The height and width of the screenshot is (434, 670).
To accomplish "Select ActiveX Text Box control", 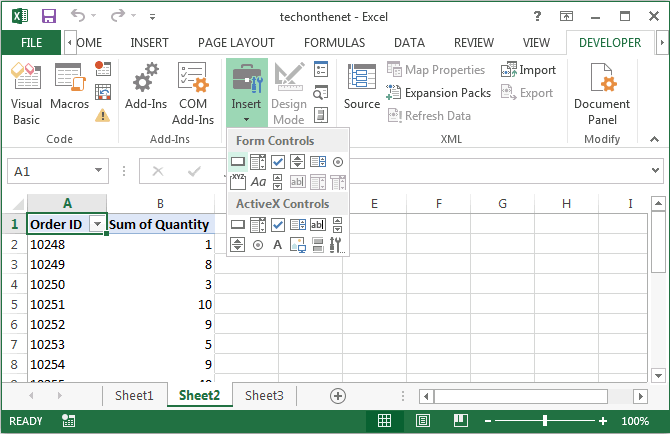I will click(x=317, y=224).
